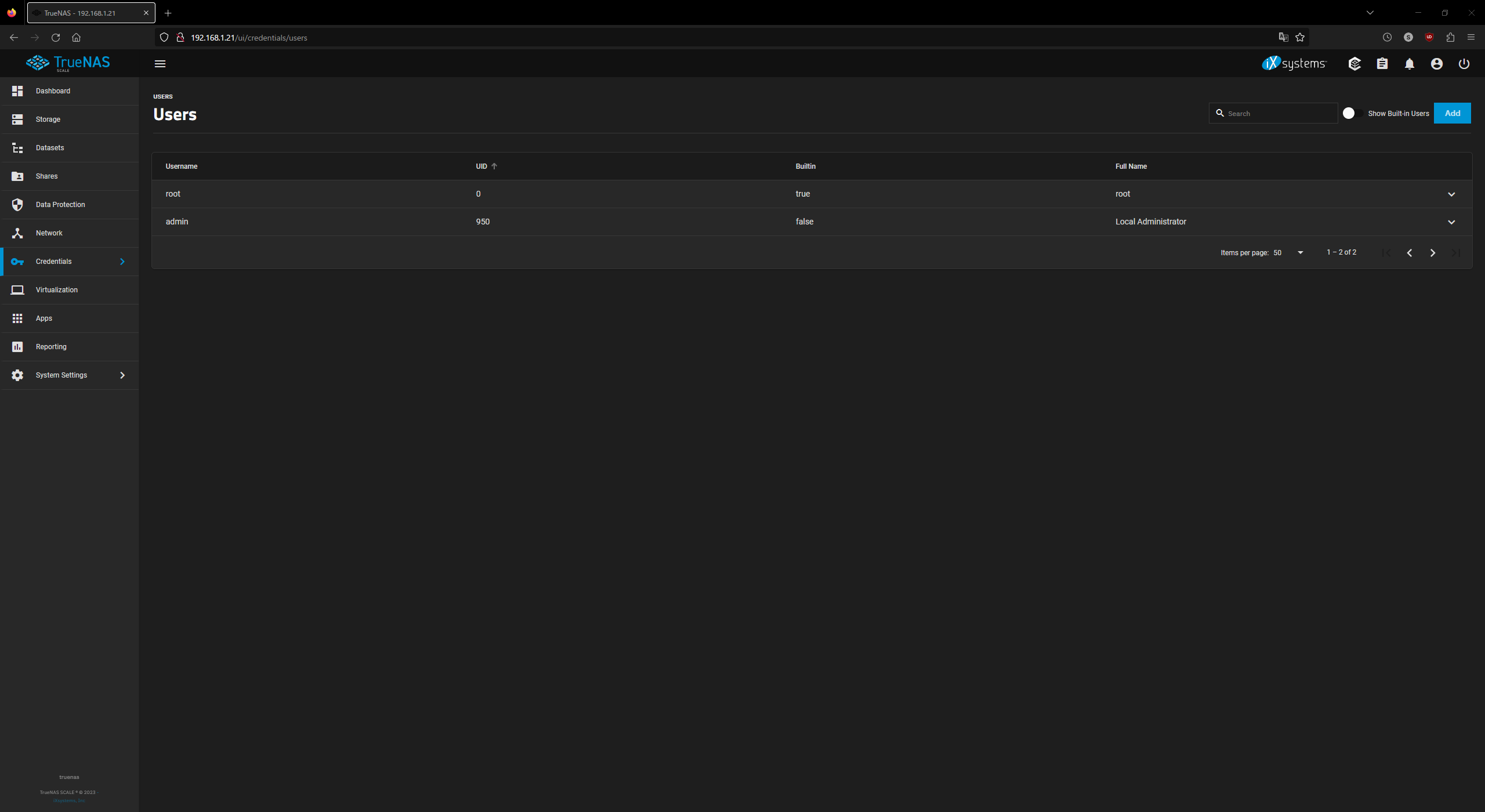Enable the Show Built-in Users toggle
The width and height of the screenshot is (1485, 812).
[1352, 113]
